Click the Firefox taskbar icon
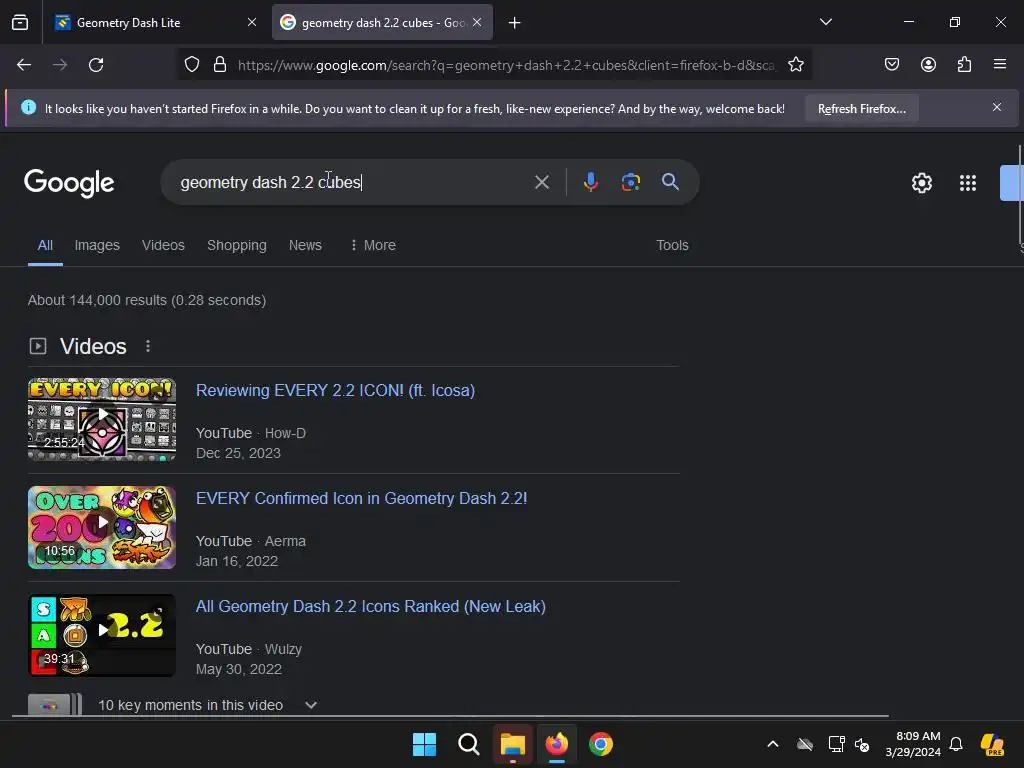The width and height of the screenshot is (1024, 768). [556, 744]
